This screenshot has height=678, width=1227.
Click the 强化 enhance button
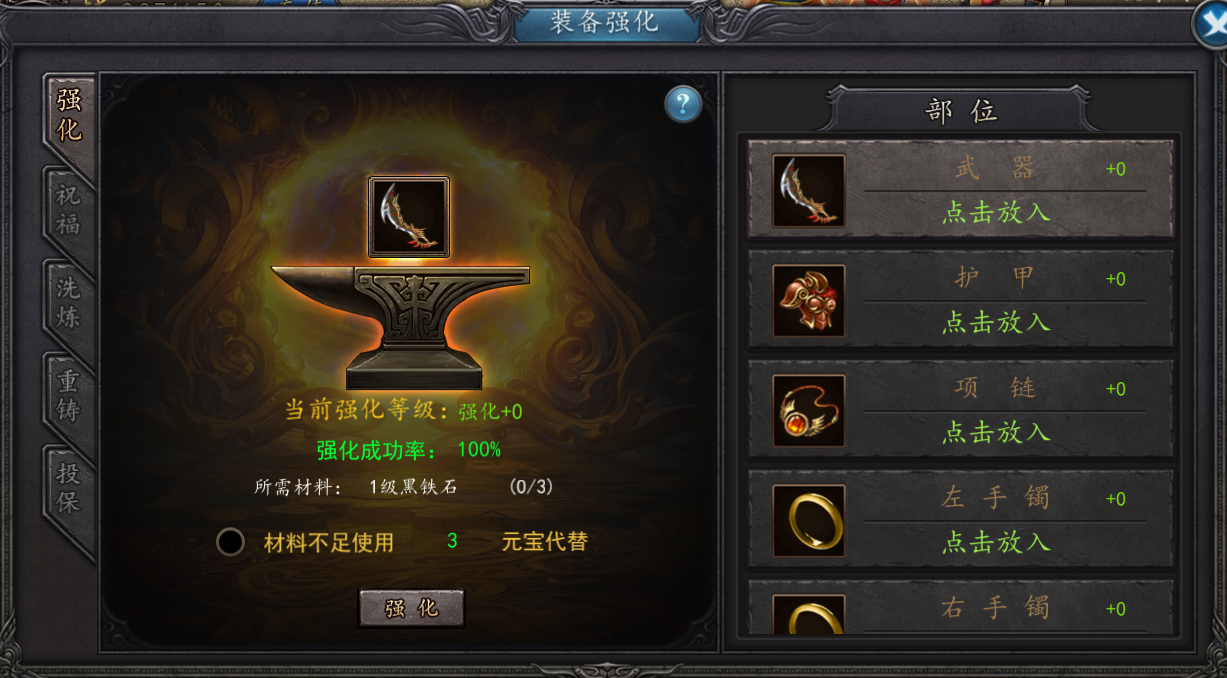412,608
